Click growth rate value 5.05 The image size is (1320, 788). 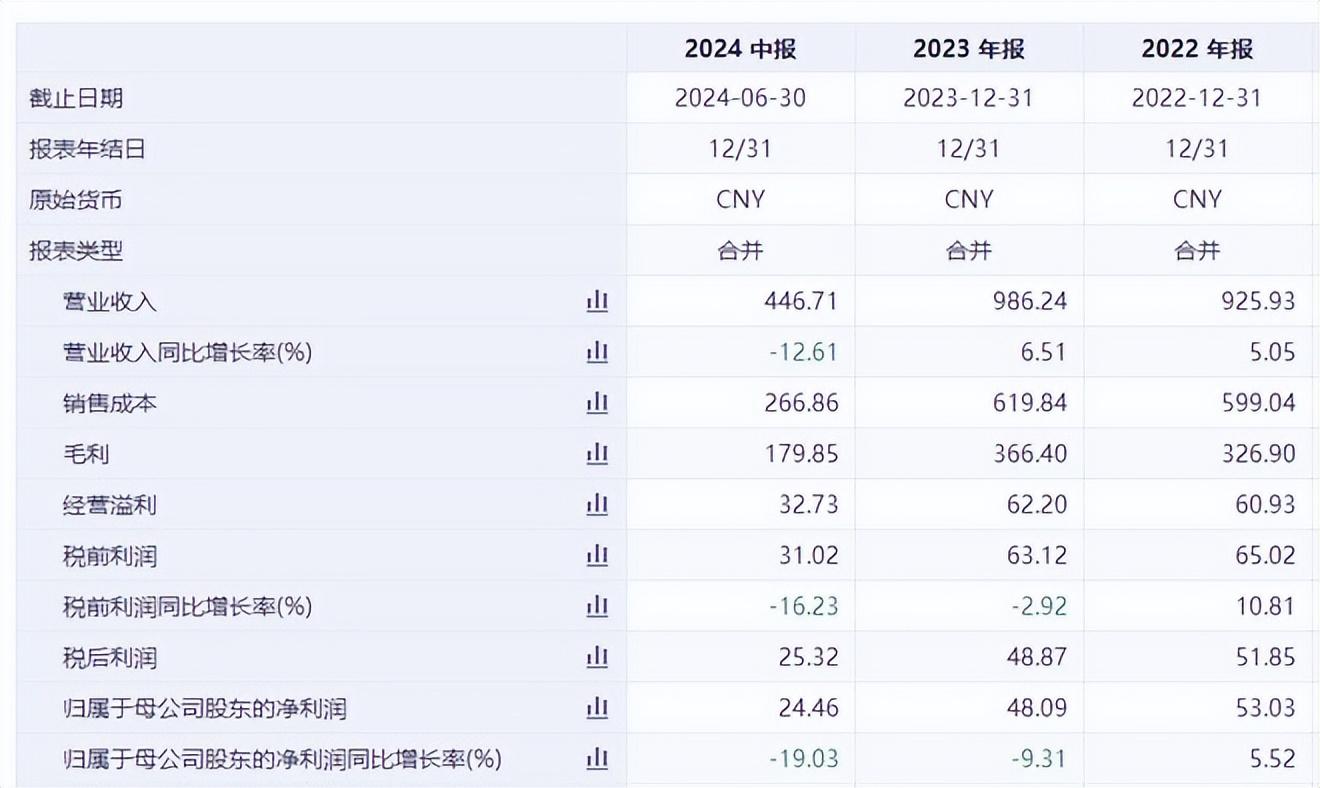tap(1271, 352)
